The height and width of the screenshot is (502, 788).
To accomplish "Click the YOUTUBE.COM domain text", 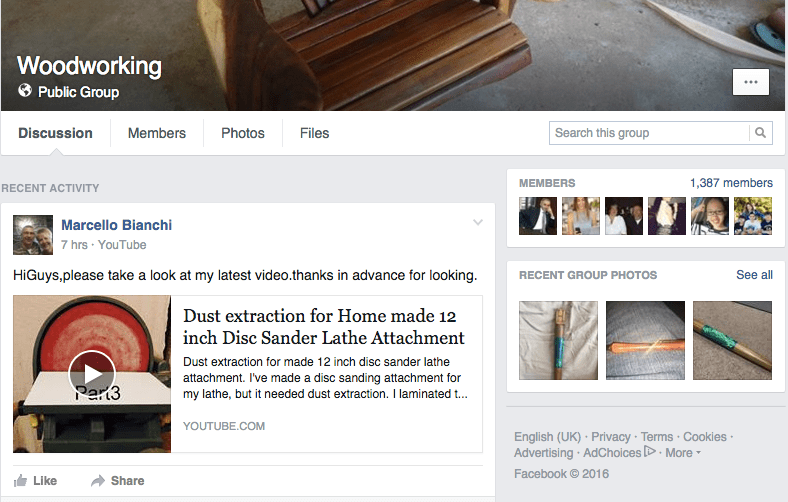I will (224, 426).
